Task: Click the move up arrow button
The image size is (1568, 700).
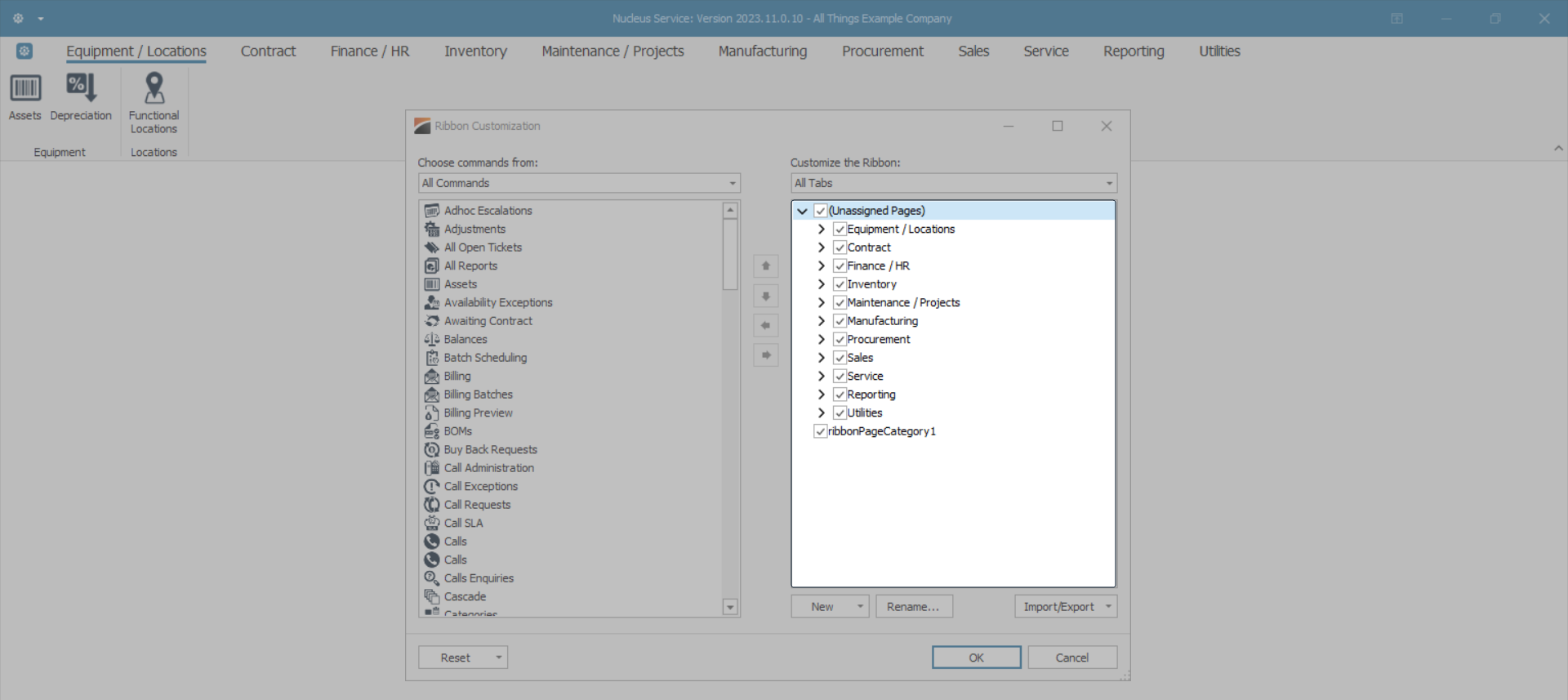Action: [765, 266]
